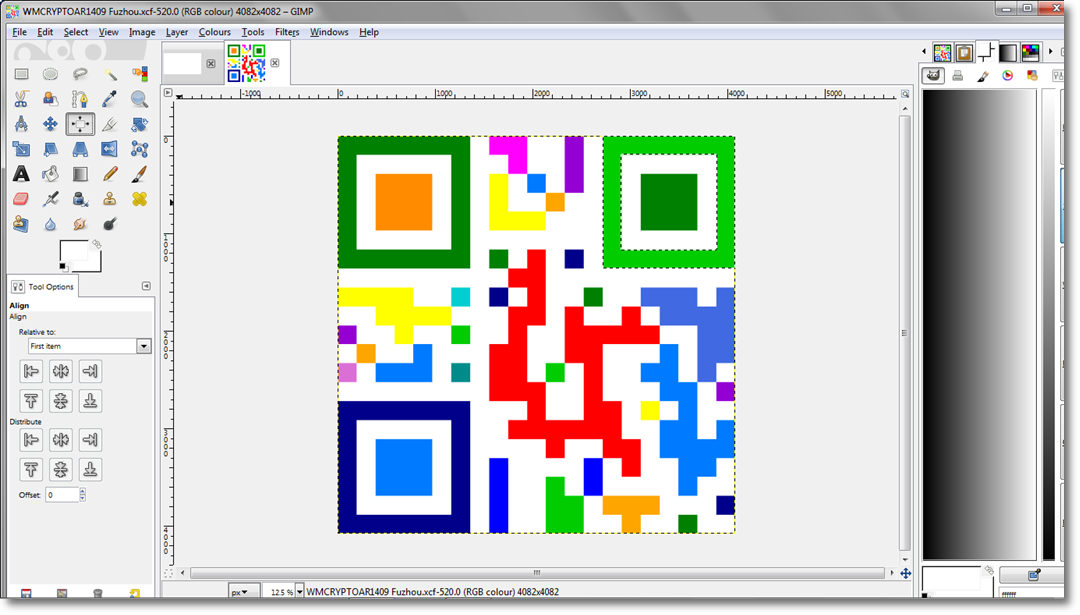This screenshot has width=1080, height=615.
Task: Choose the Clone stamp tool
Action: tap(110, 199)
